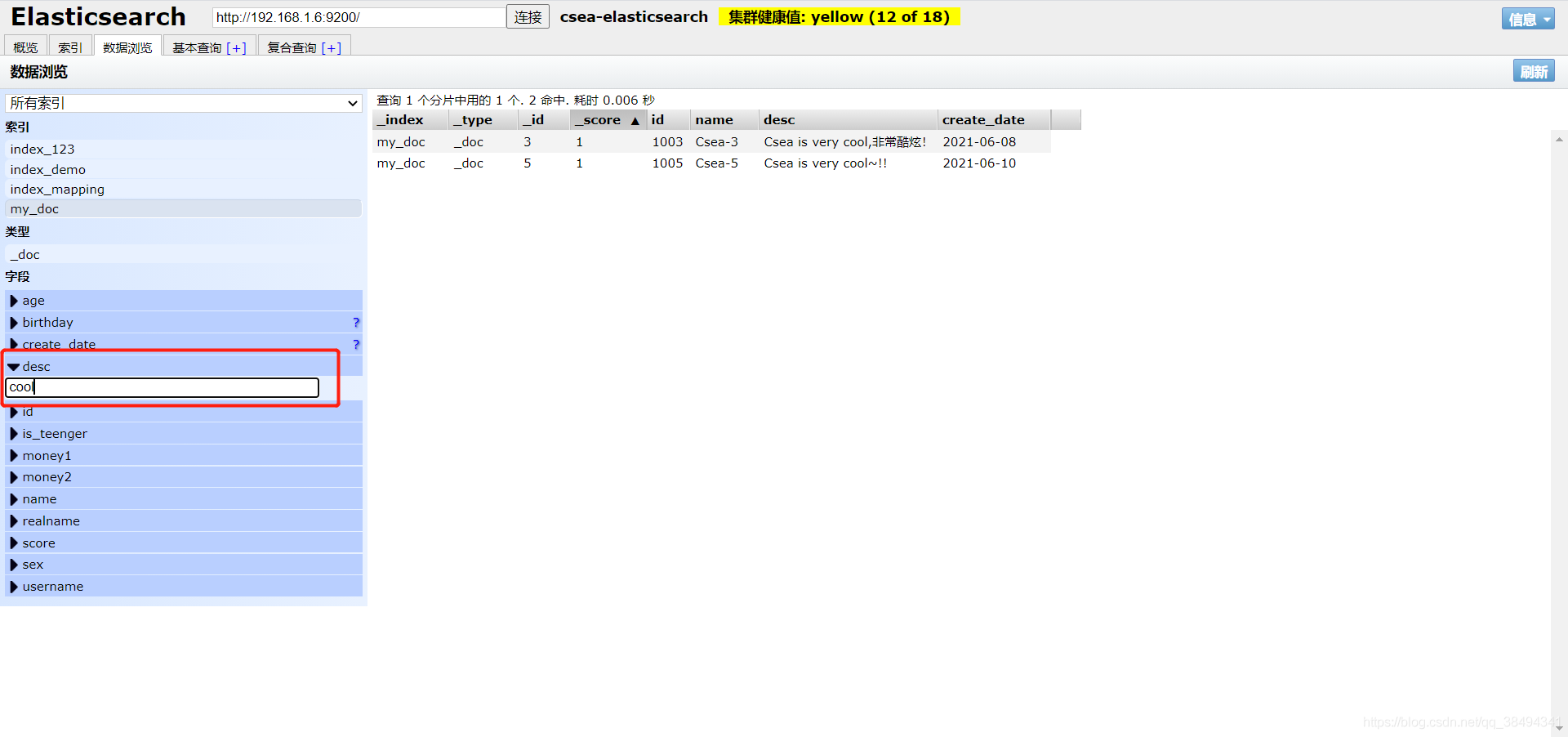Click the cluster health yellow status label

pyautogui.click(x=839, y=17)
